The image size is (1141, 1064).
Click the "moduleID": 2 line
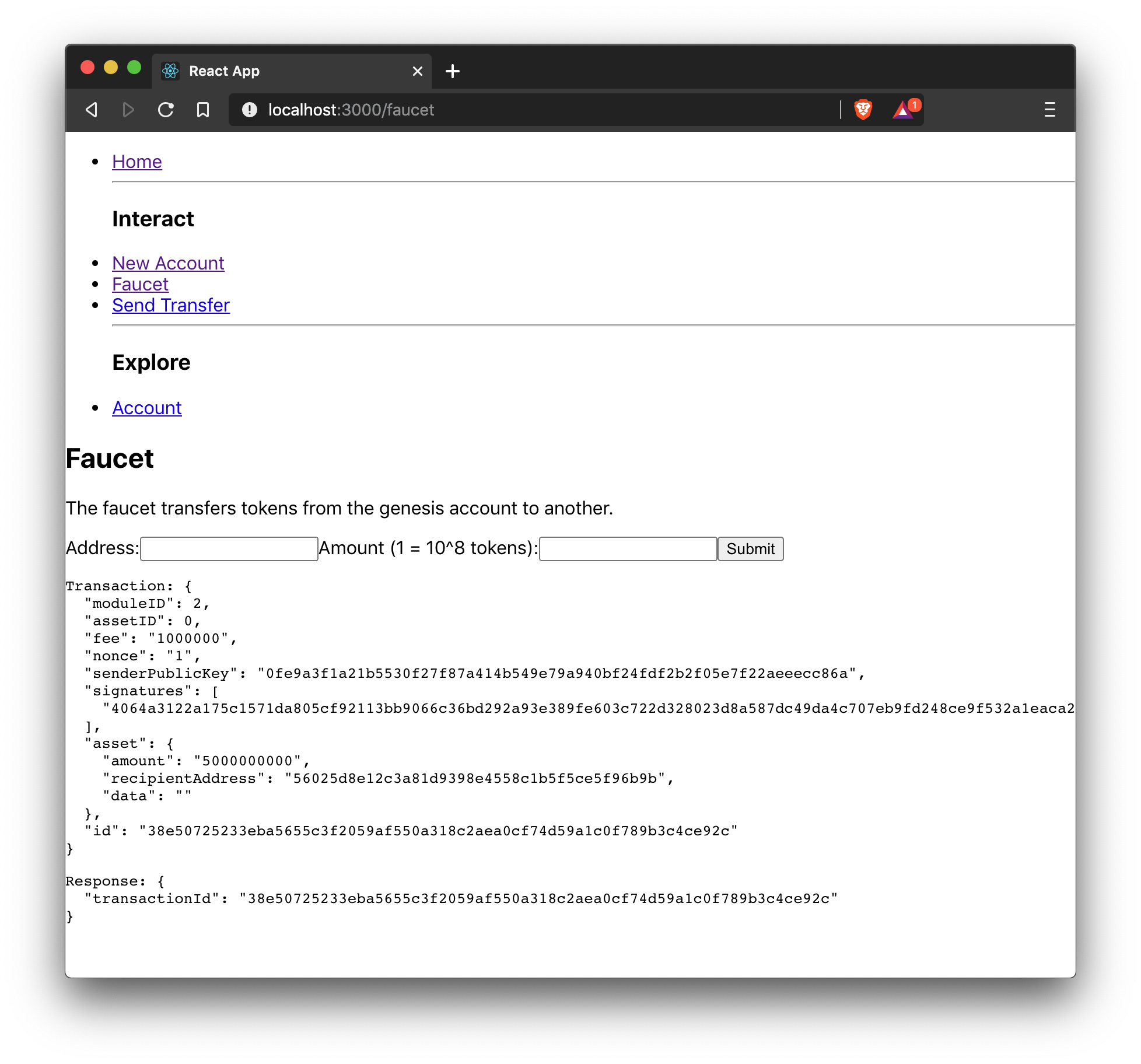coord(147,604)
